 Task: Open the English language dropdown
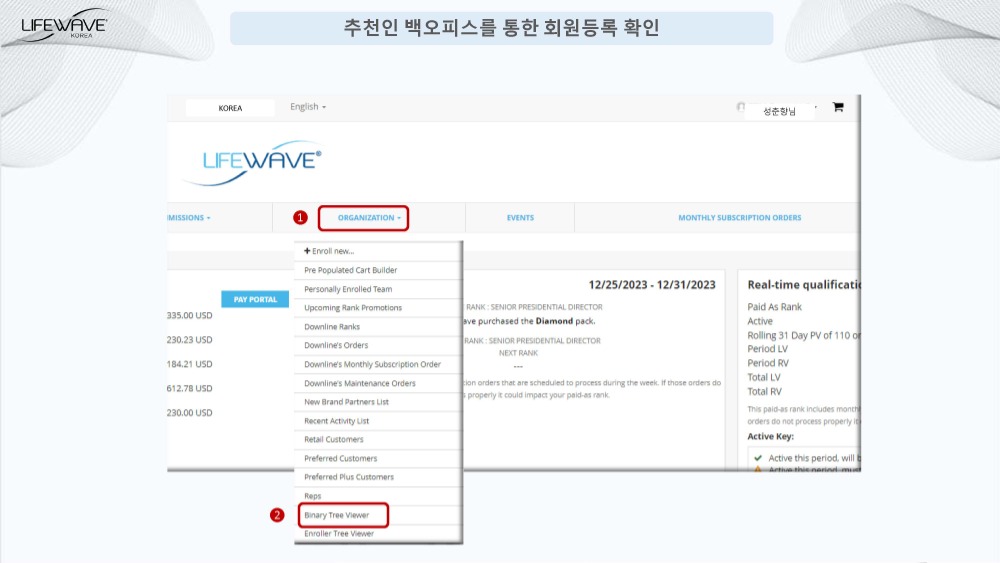click(308, 106)
